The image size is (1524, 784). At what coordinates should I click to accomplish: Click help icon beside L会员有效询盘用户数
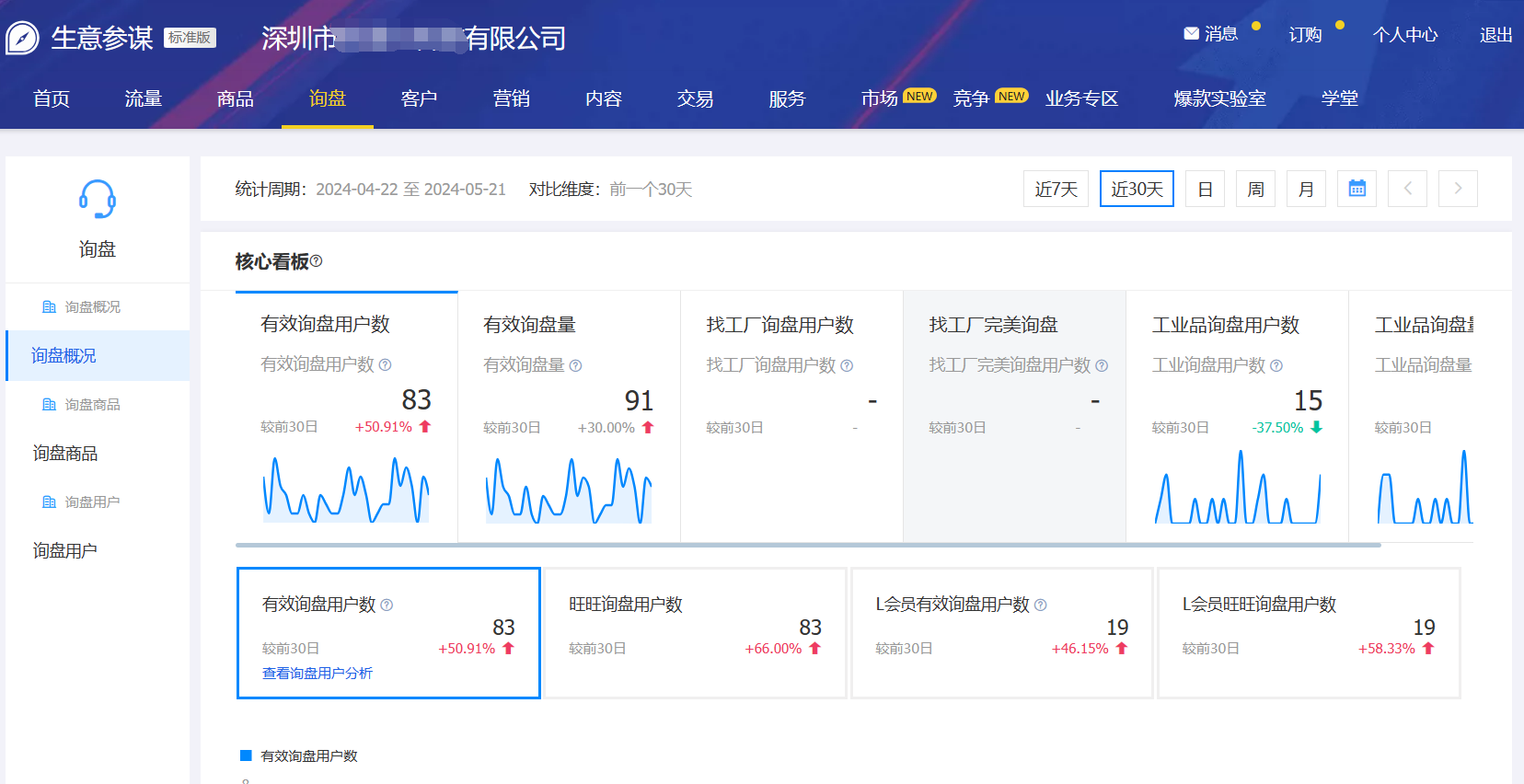[x=1041, y=605]
